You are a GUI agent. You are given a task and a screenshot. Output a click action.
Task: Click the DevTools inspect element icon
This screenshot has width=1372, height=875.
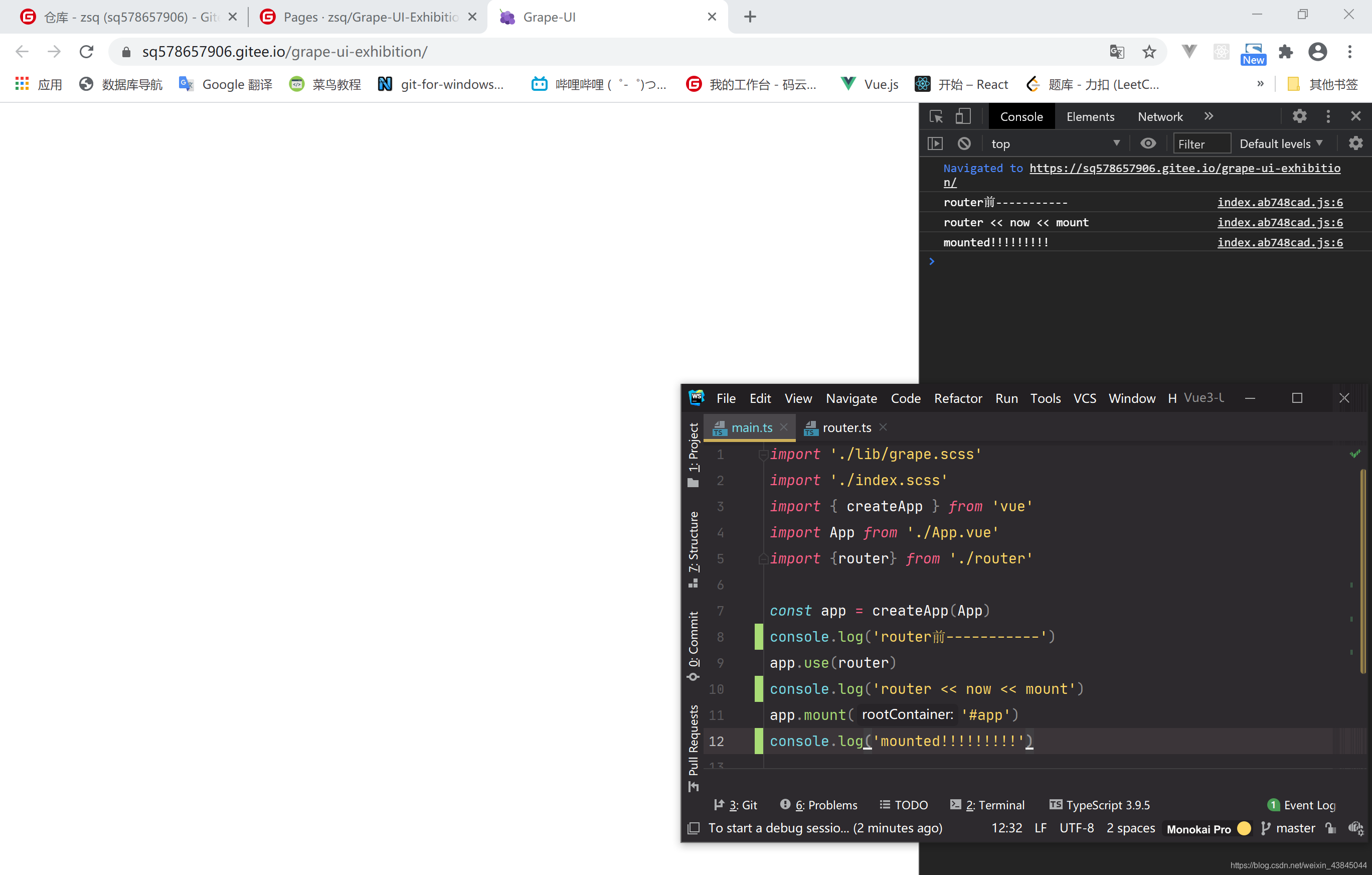[936, 116]
